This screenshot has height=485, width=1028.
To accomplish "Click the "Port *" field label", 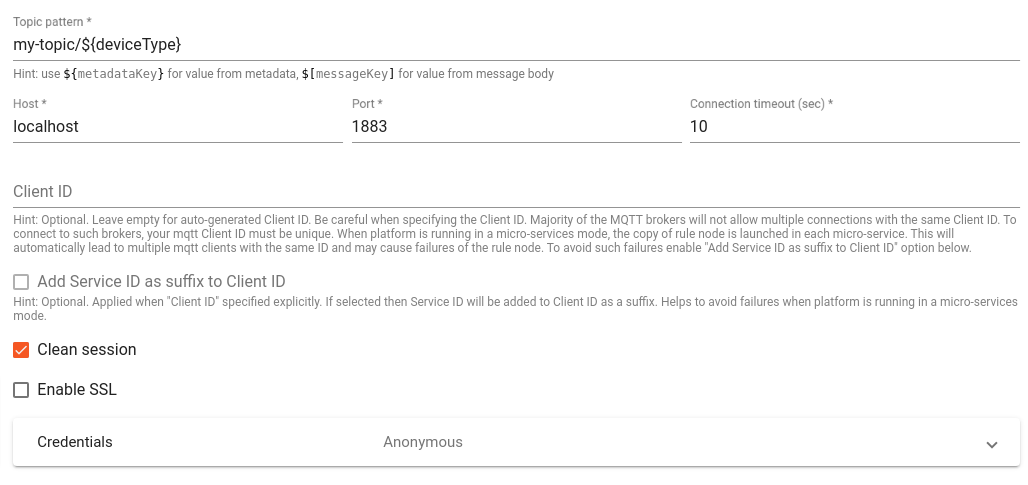I will pos(367,104).
